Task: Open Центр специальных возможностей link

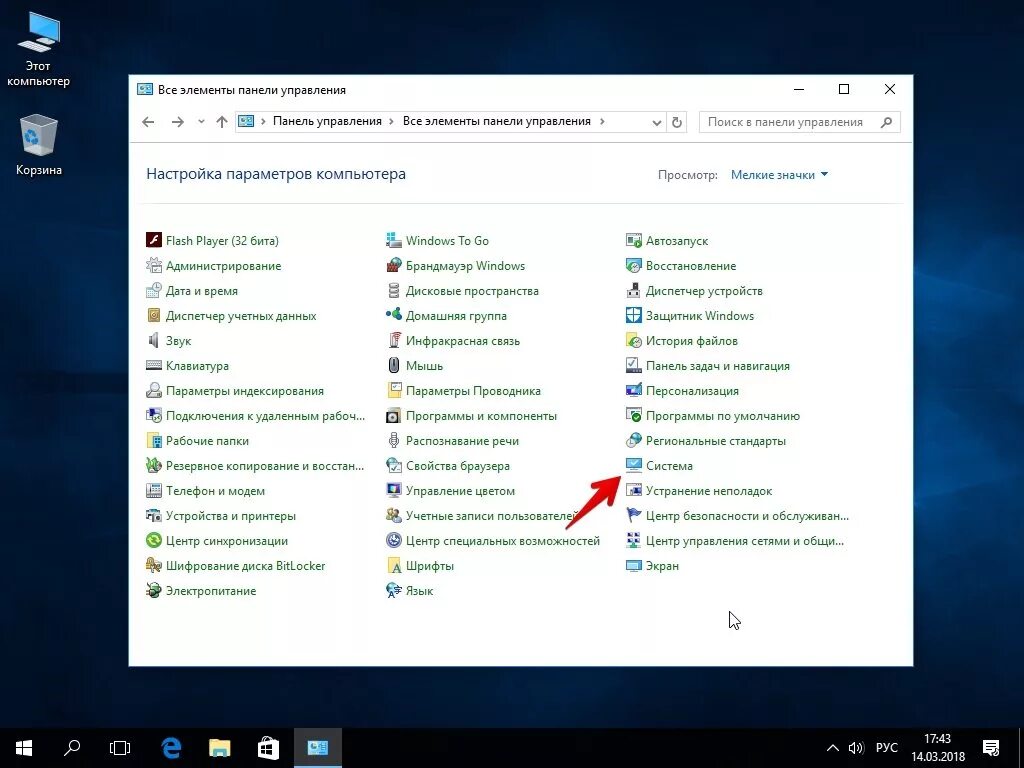Action: pyautogui.click(x=503, y=541)
